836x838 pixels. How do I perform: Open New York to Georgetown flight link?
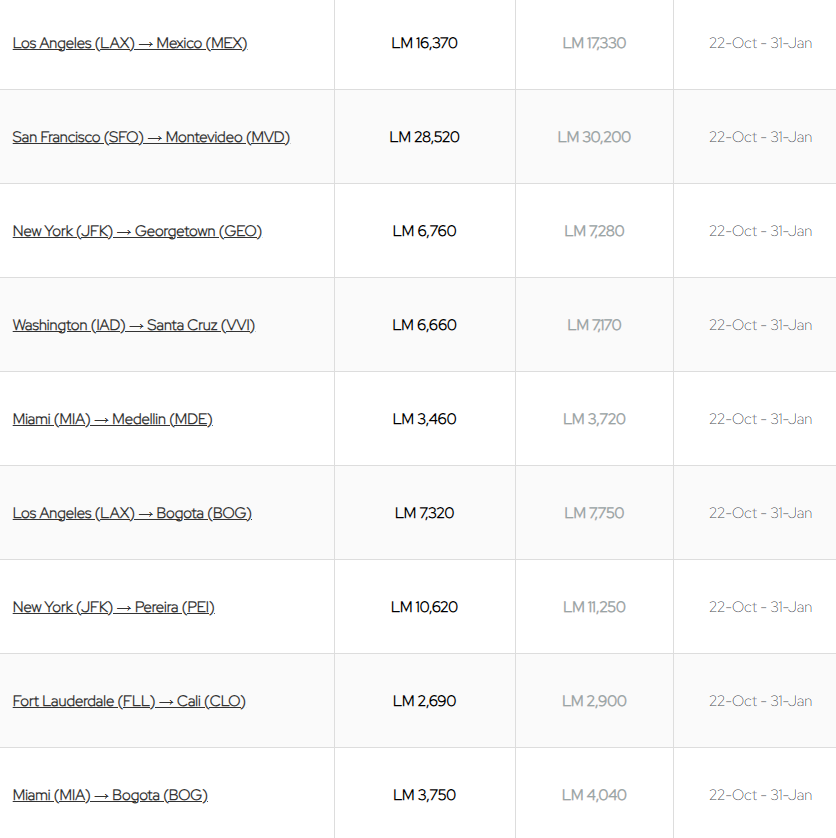(137, 231)
